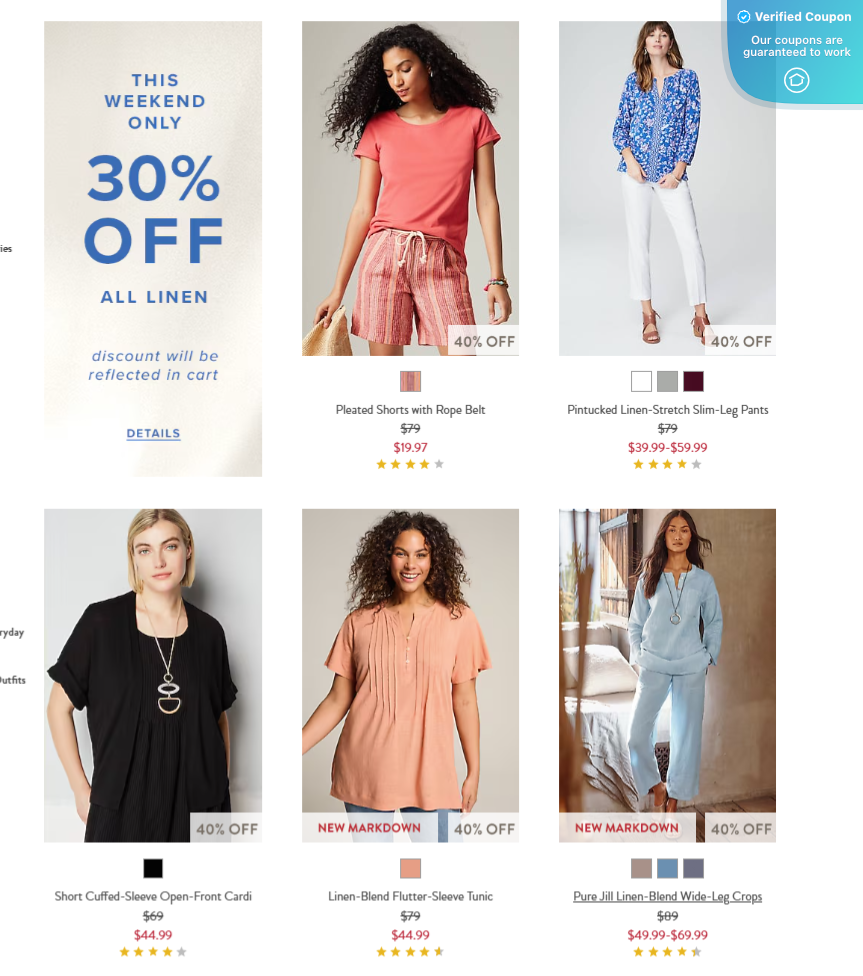Viewport: 863px width, 976px height.
Task: Choose gray swatch for Pintucked Pants
Action: (x=667, y=381)
